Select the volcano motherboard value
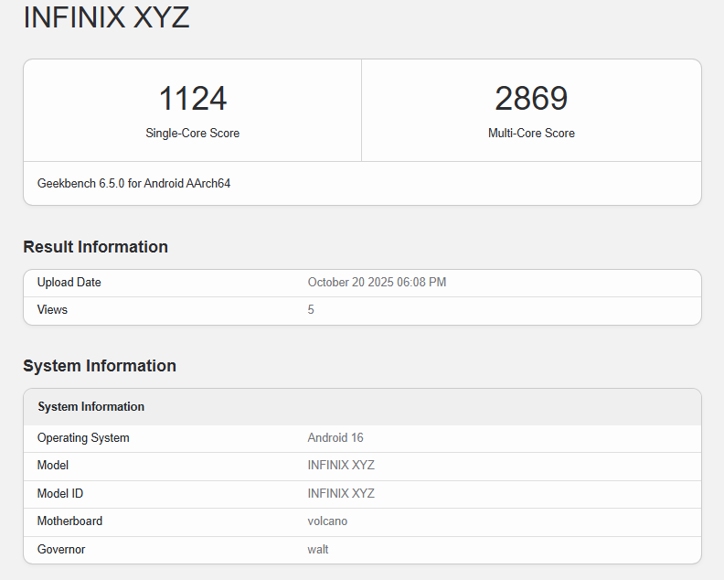This screenshot has height=580, width=724. pyautogui.click(x=327, y=521)
